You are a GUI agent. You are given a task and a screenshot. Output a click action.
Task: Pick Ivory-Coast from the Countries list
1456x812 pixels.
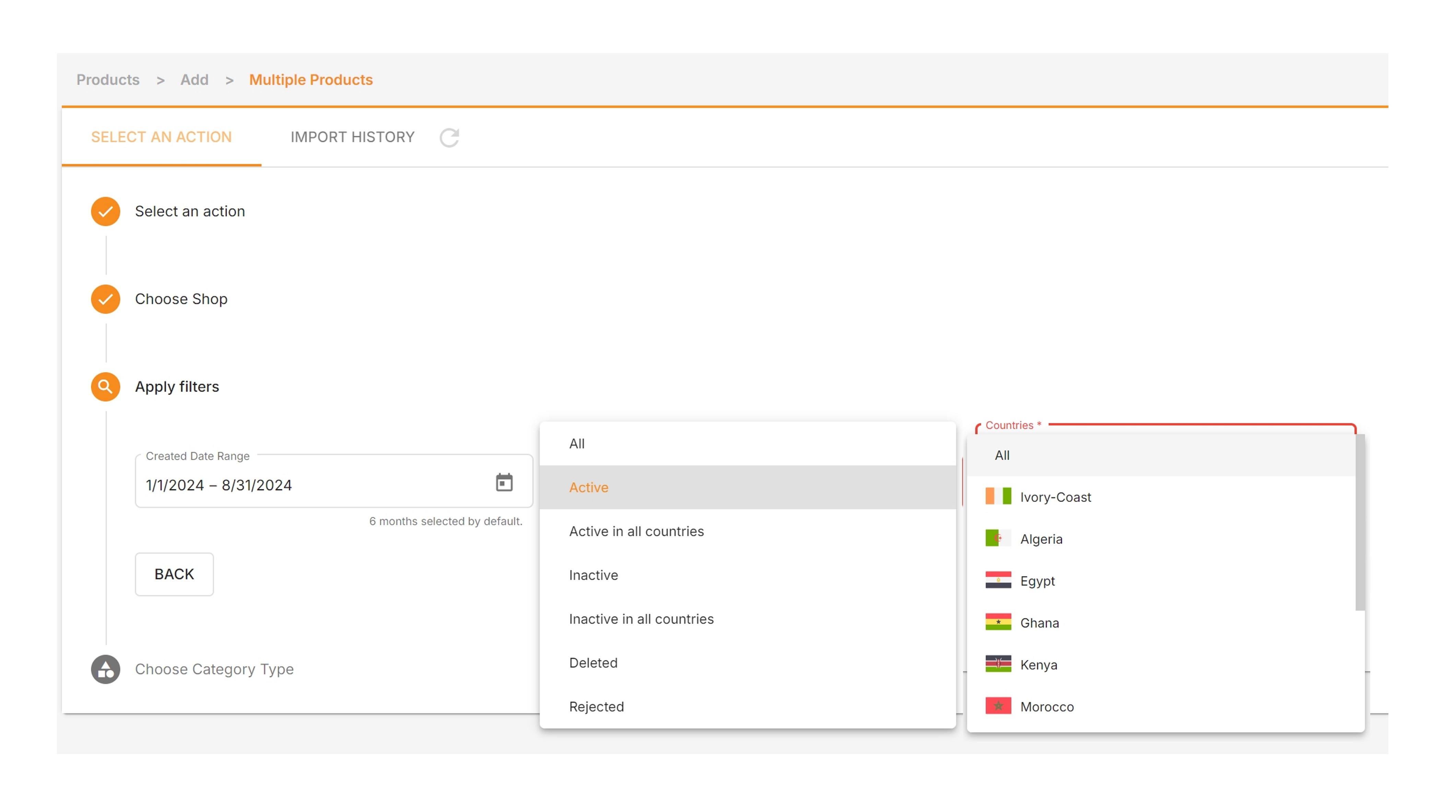click(x=1162, y=497)
